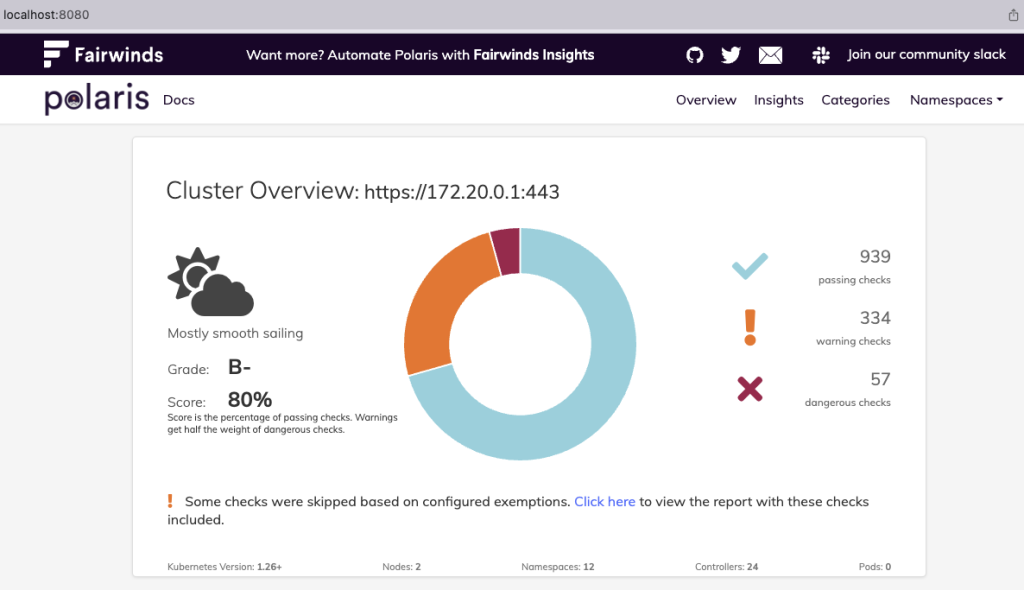Click the 'Click here' exemptions link
1024x590 pixels.
[604, 501]
